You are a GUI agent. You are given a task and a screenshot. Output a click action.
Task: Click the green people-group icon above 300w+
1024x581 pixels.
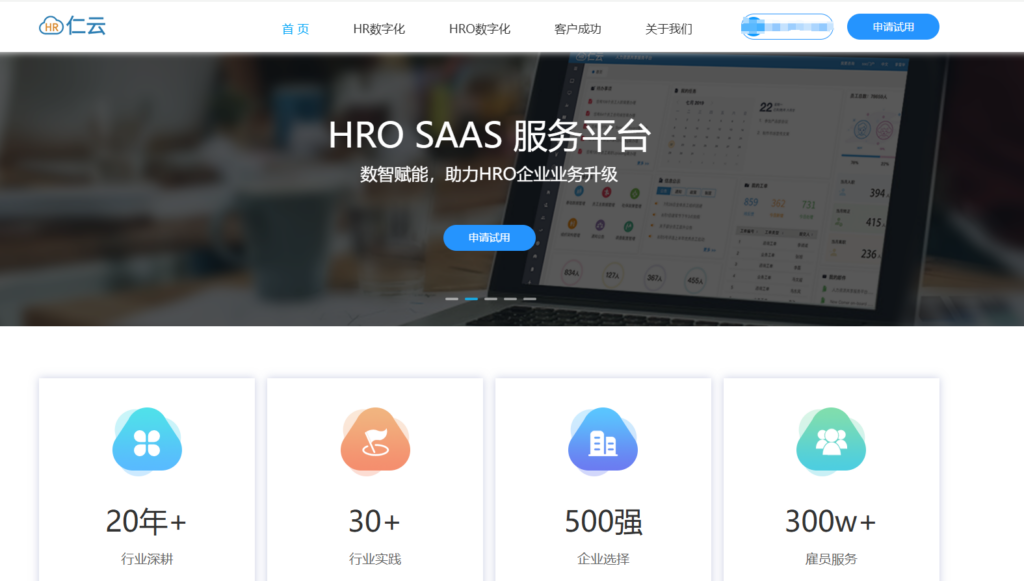(830, 441)
